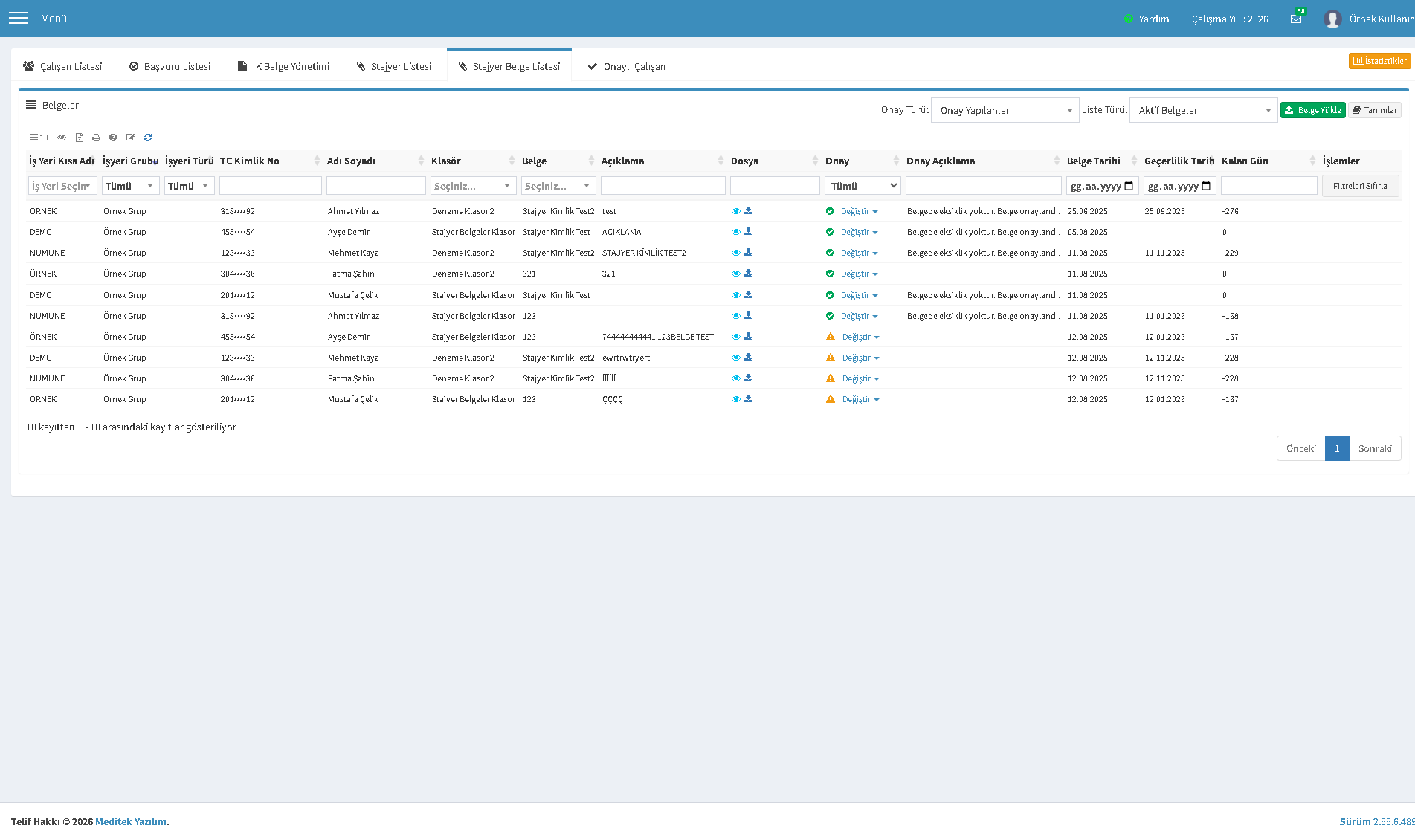
Task: Click the Adı Soyadı filter input
Action: click(376, 186)
